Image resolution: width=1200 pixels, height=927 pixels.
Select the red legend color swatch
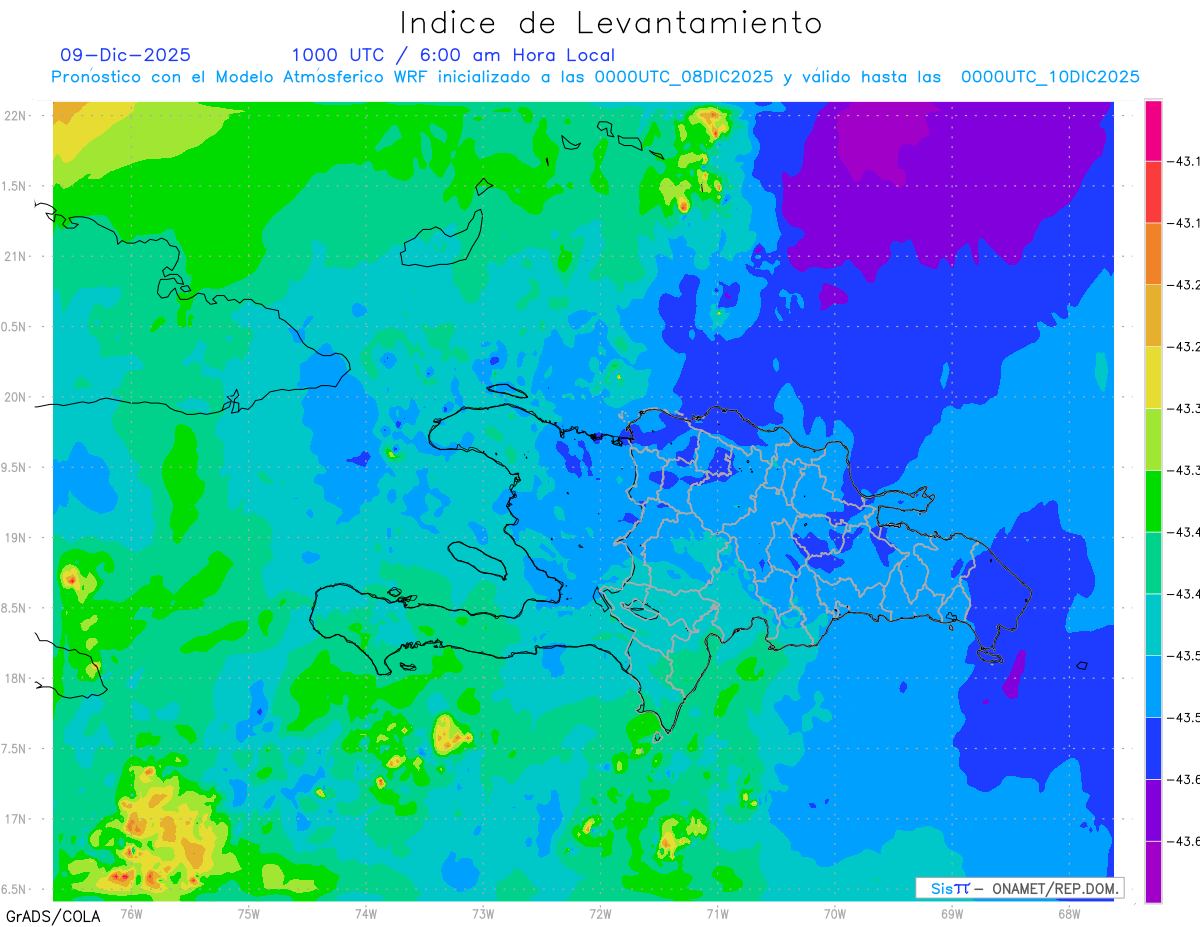point(1153,192)
